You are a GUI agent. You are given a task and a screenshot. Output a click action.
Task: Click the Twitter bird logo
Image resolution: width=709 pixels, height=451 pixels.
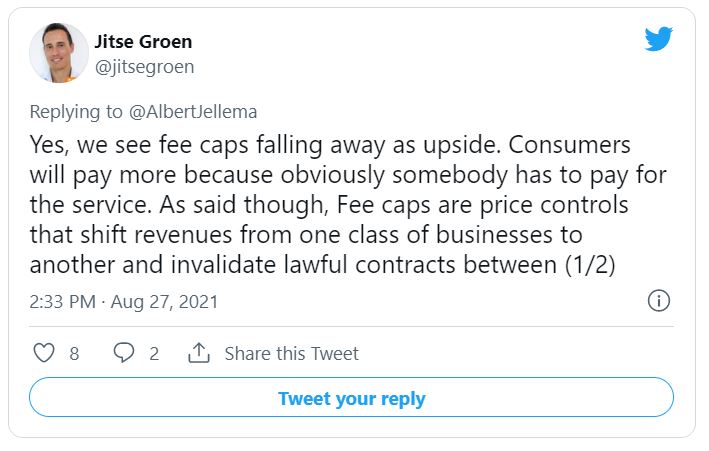[658, 39]
